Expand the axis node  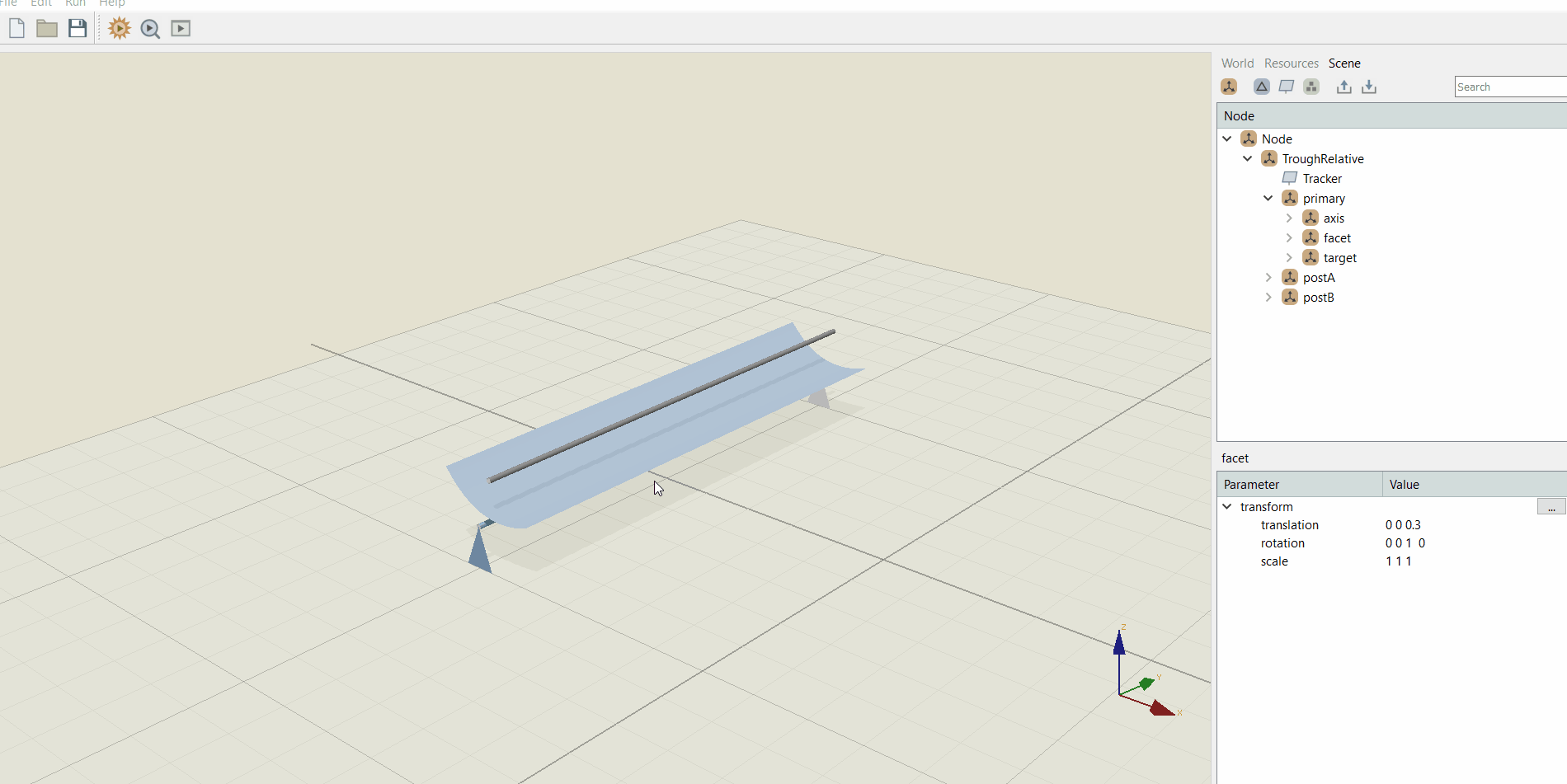tap(1289, 218)
